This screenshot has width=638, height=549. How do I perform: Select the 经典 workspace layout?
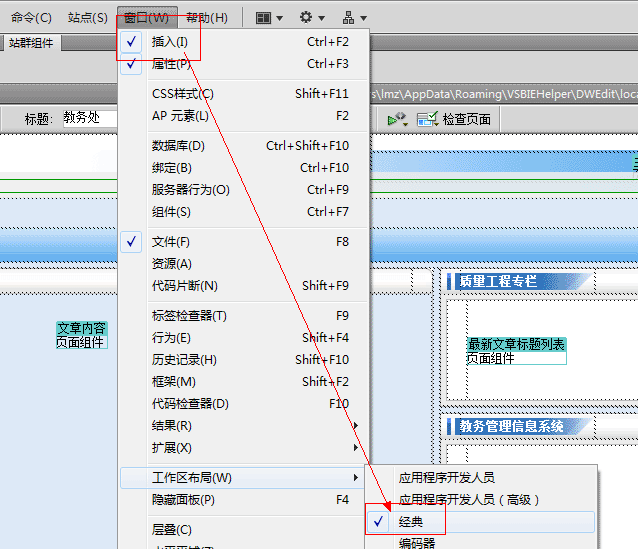click(411, 522)
